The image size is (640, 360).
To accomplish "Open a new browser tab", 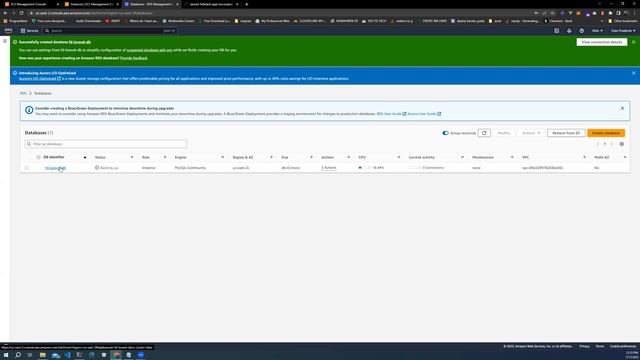I will tap(247, 4).
